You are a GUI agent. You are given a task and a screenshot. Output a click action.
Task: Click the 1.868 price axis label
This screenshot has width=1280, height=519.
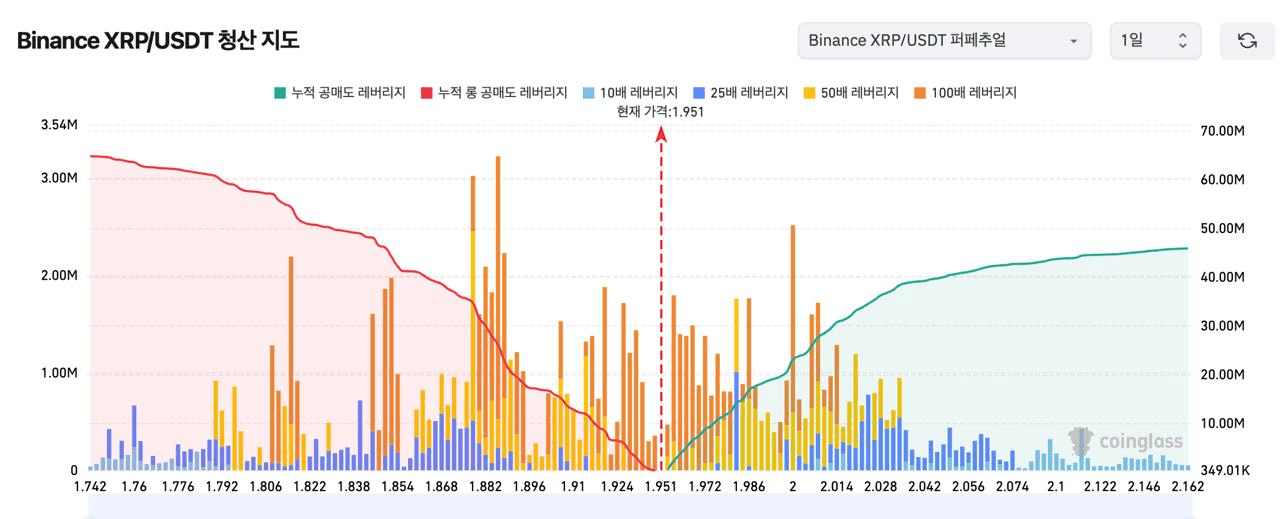tap(441, 487)
